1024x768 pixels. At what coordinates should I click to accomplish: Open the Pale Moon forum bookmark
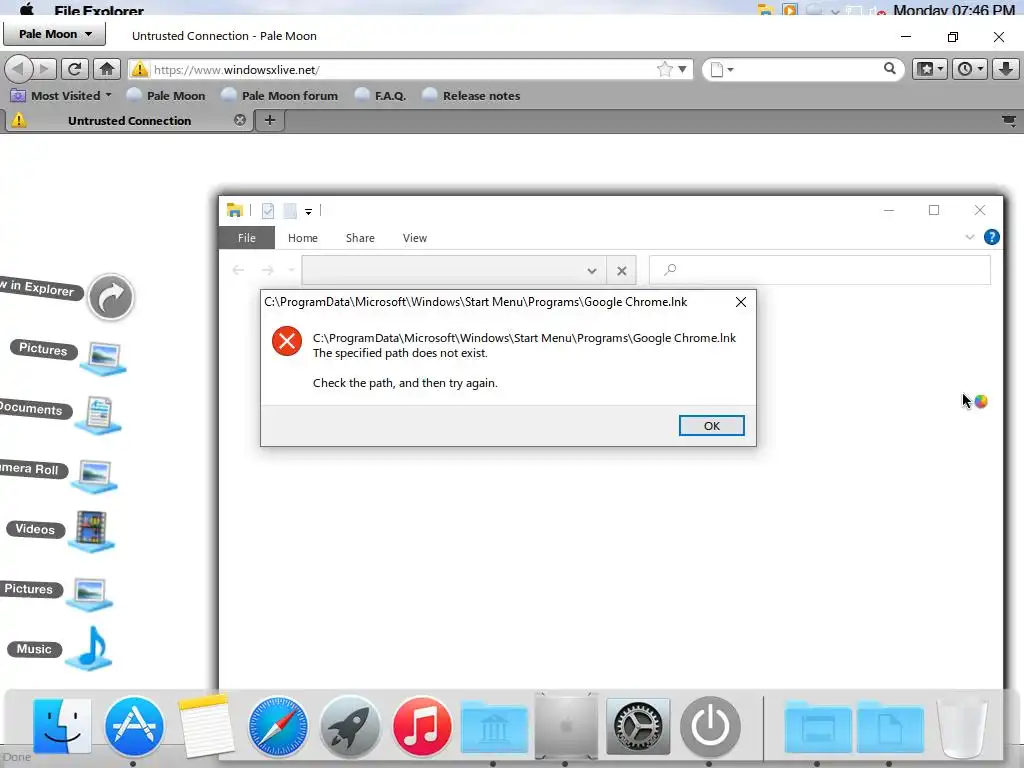280,95
